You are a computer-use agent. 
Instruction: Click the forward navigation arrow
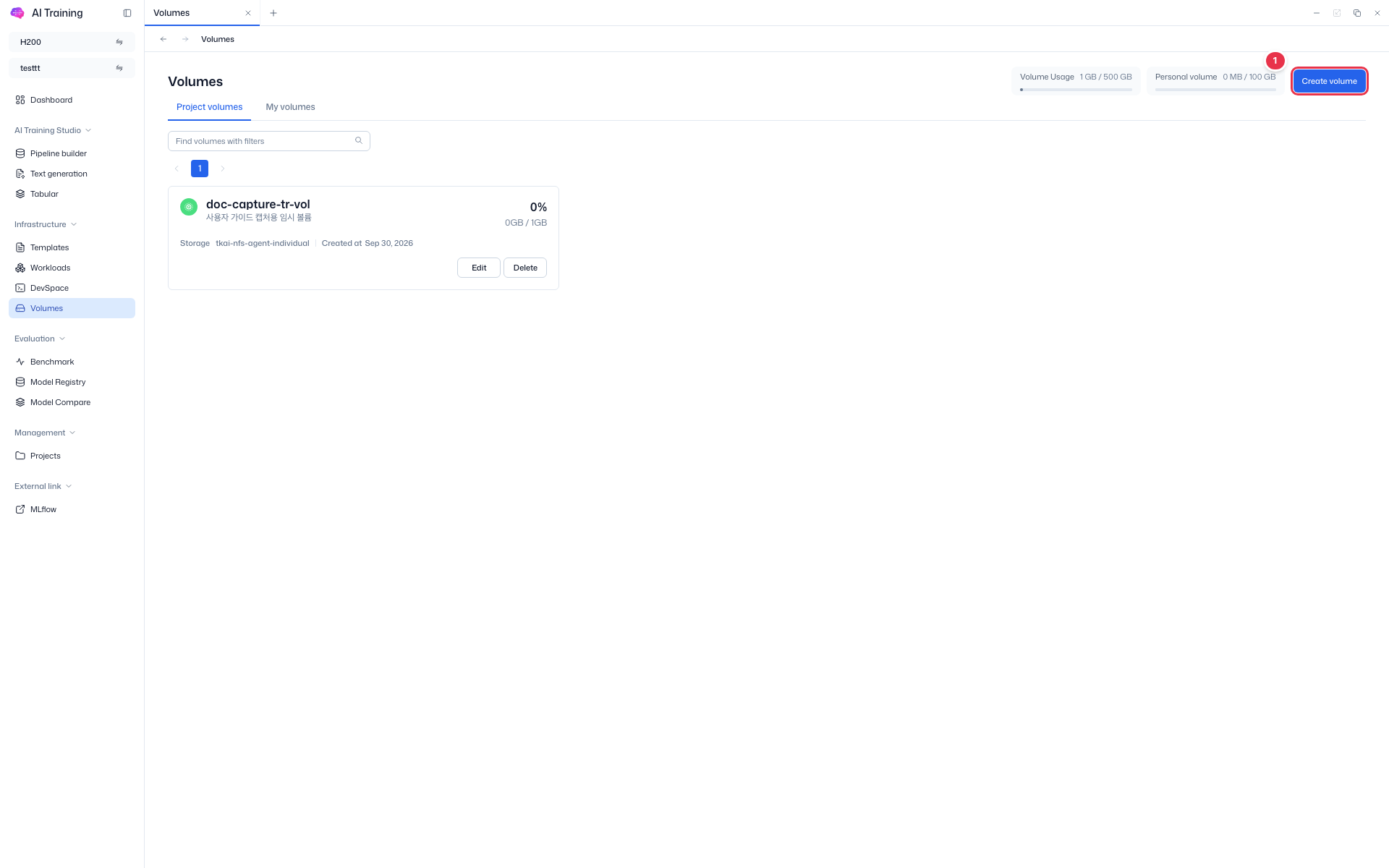point(185,39)
